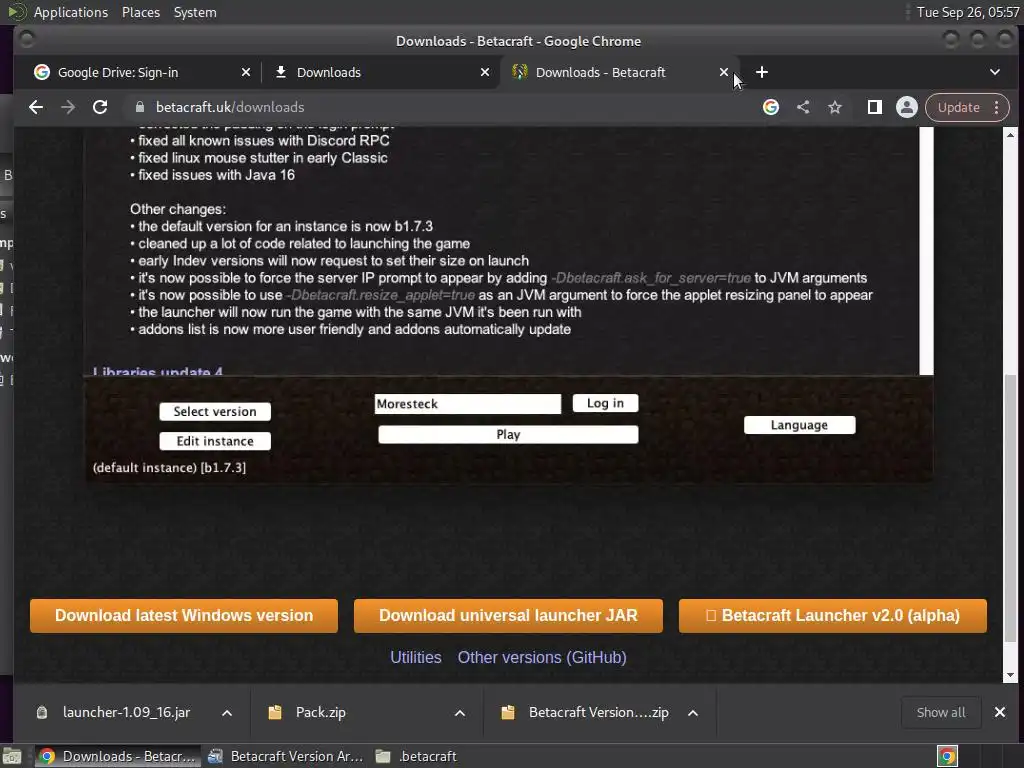Close the downloads shelf
The width and height of the screenshot is (1024, 768).
click(x=1000, y=712)
